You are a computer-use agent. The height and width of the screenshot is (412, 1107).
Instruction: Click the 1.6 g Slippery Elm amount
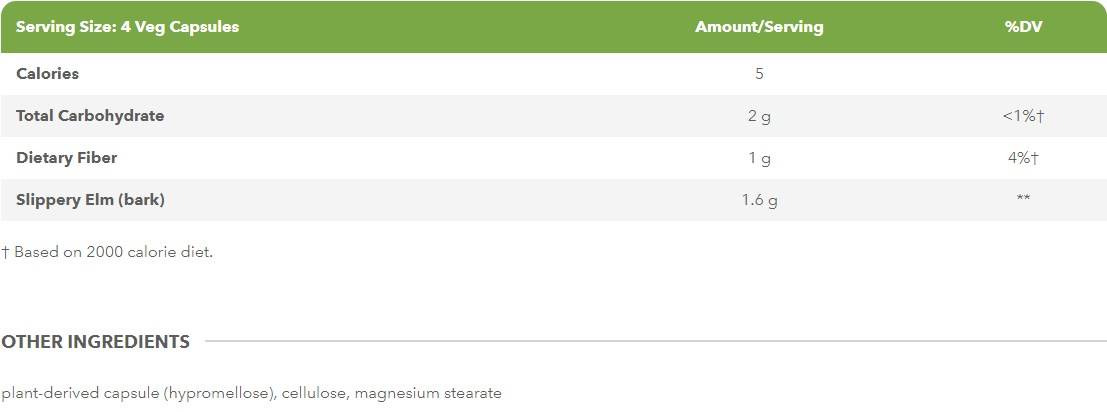759,200
